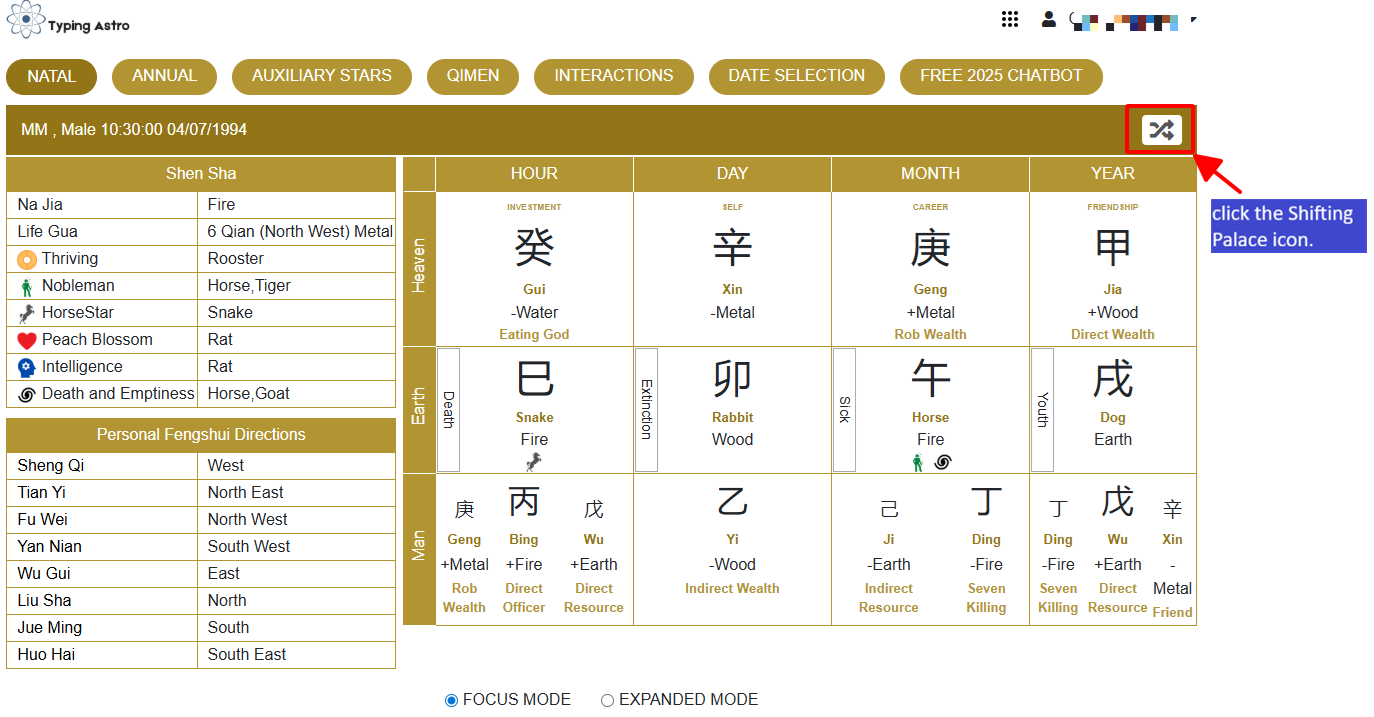Open the AUXILIARY STARS tab
Viewport: 1374px width, 717px height.
click(x=321, y=76)
